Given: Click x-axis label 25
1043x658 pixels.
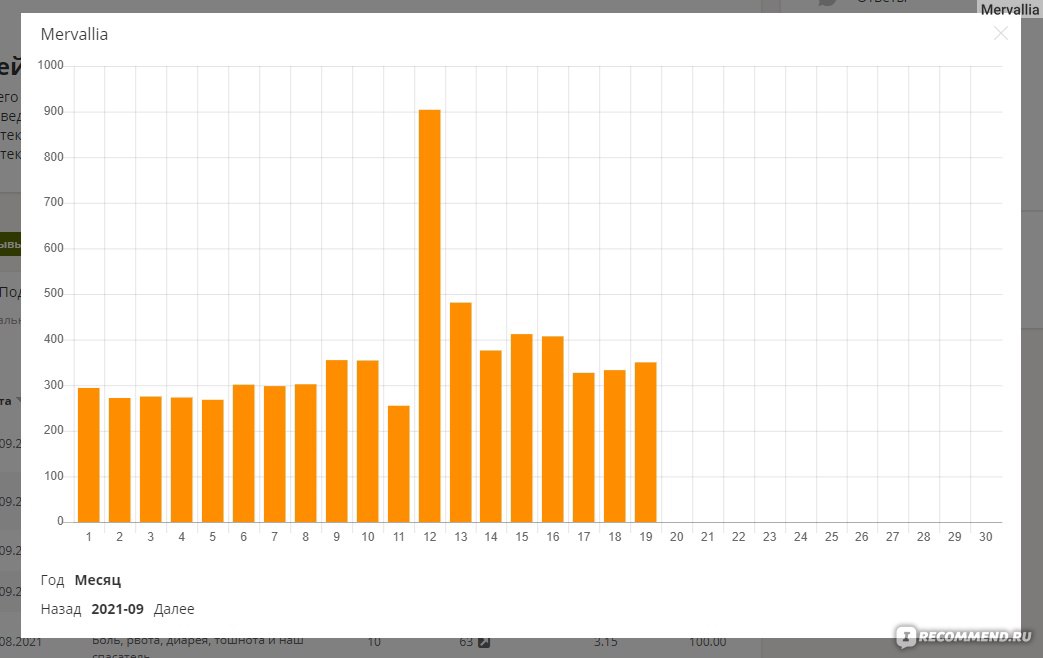Looking at the screenshot, I should (831, 537).
